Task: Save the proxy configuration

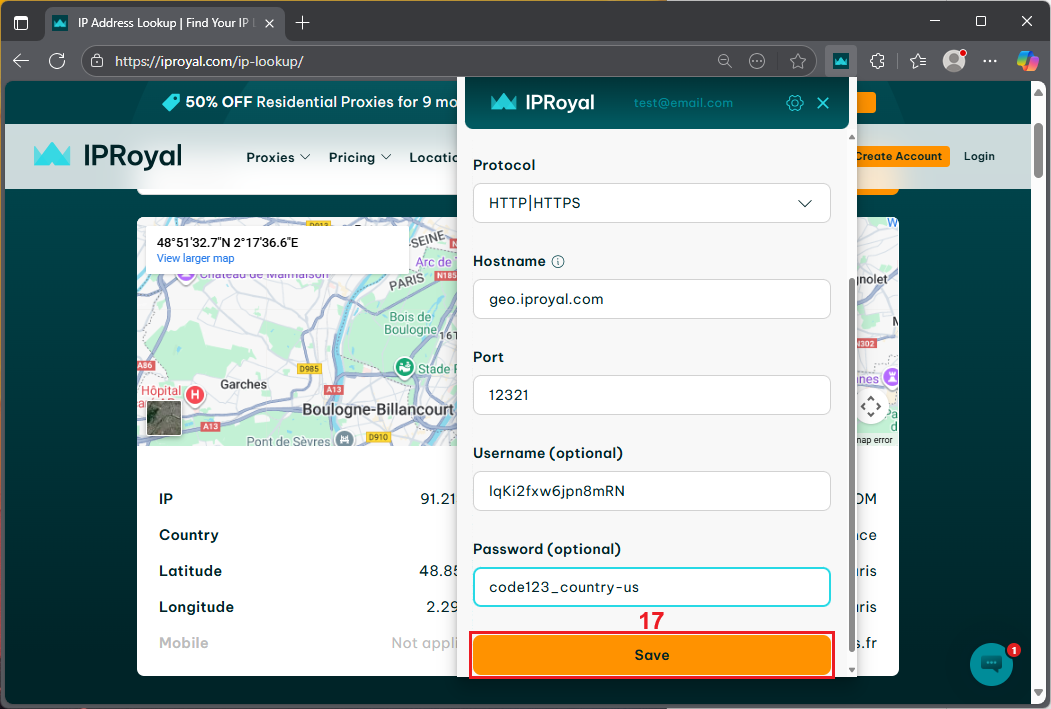Action: tap(652, 655)
